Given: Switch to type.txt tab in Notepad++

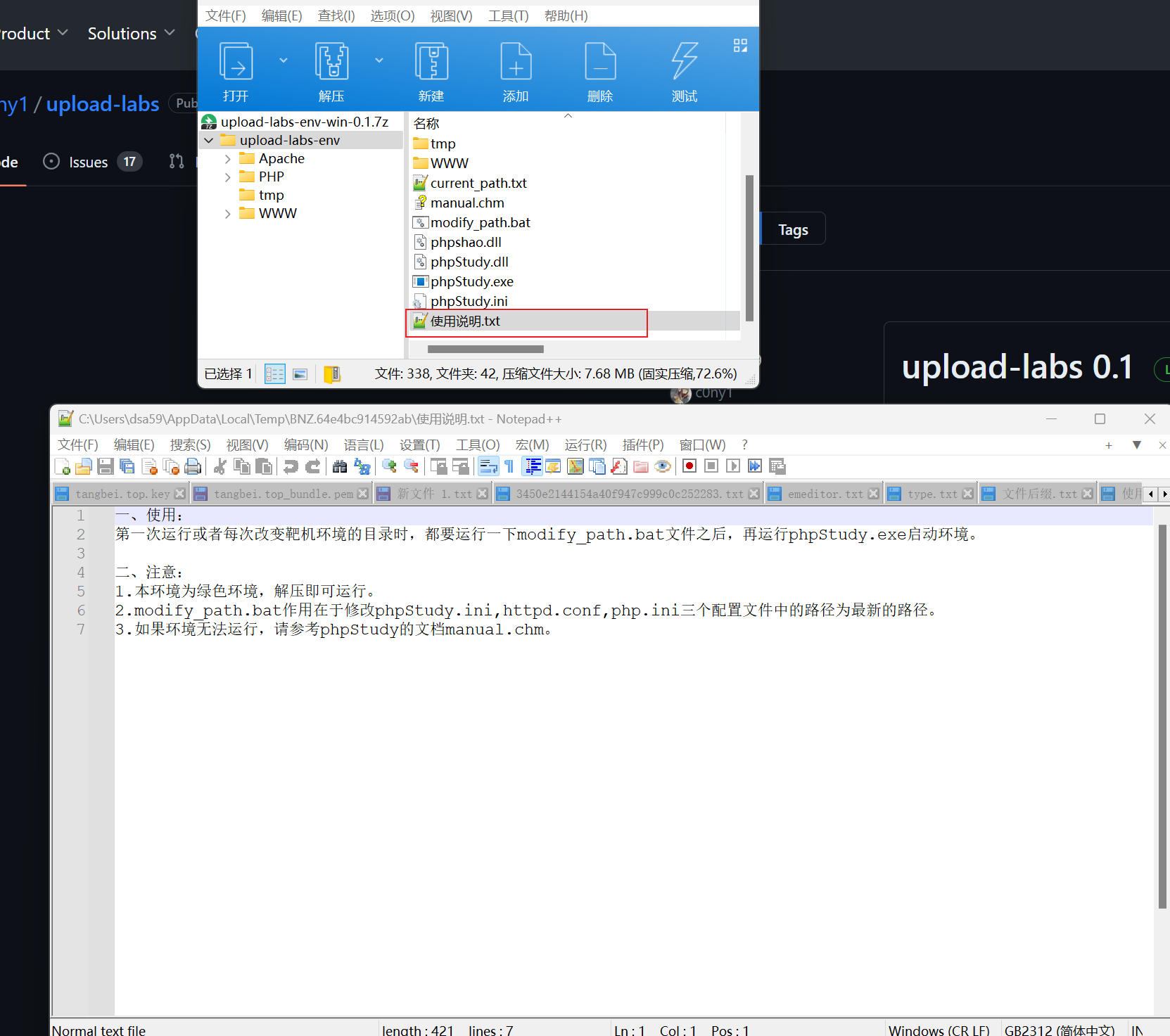Looking at the screenshot, I should 931,494.
